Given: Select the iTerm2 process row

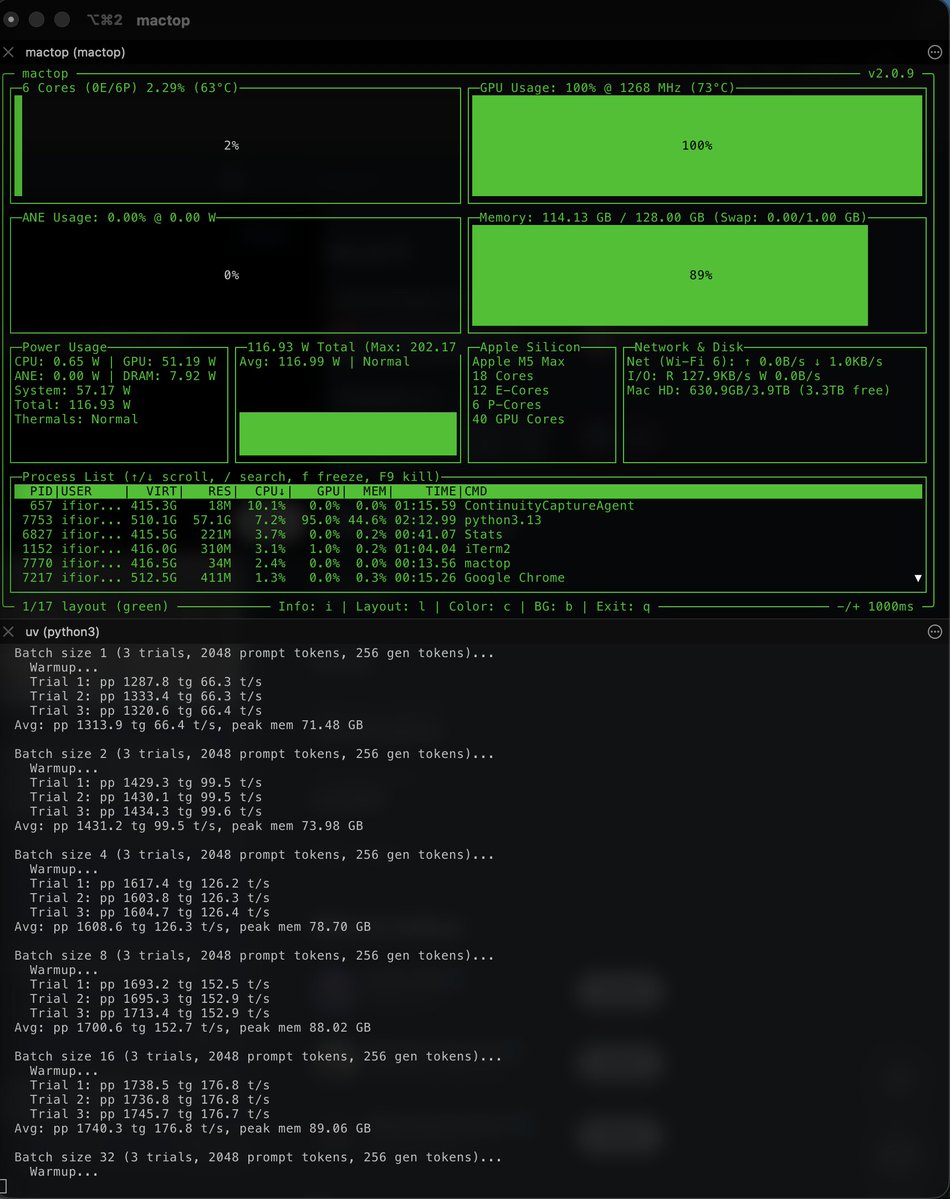Looking at the screenshot, I should point(467,549).
